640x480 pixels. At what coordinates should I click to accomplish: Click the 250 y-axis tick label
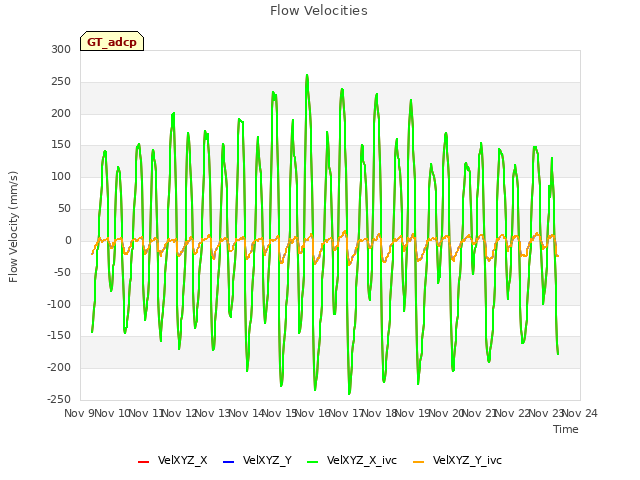tap(61, 82)
